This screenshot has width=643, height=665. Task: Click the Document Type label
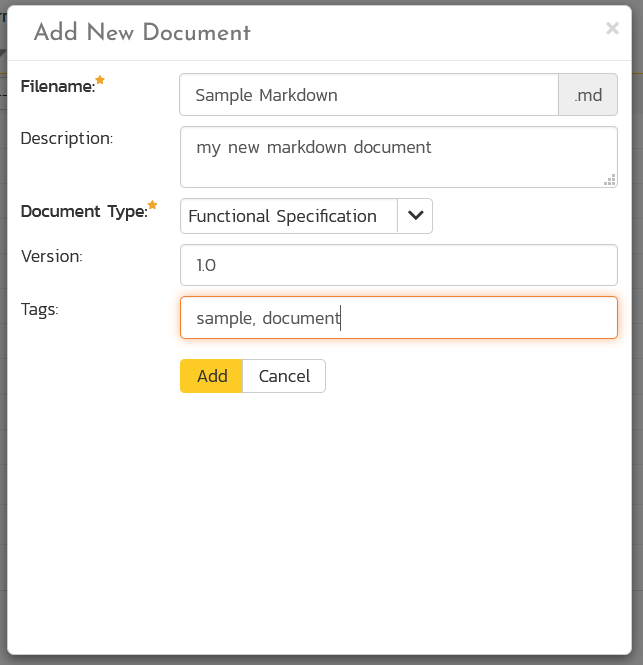pos(83,211)
